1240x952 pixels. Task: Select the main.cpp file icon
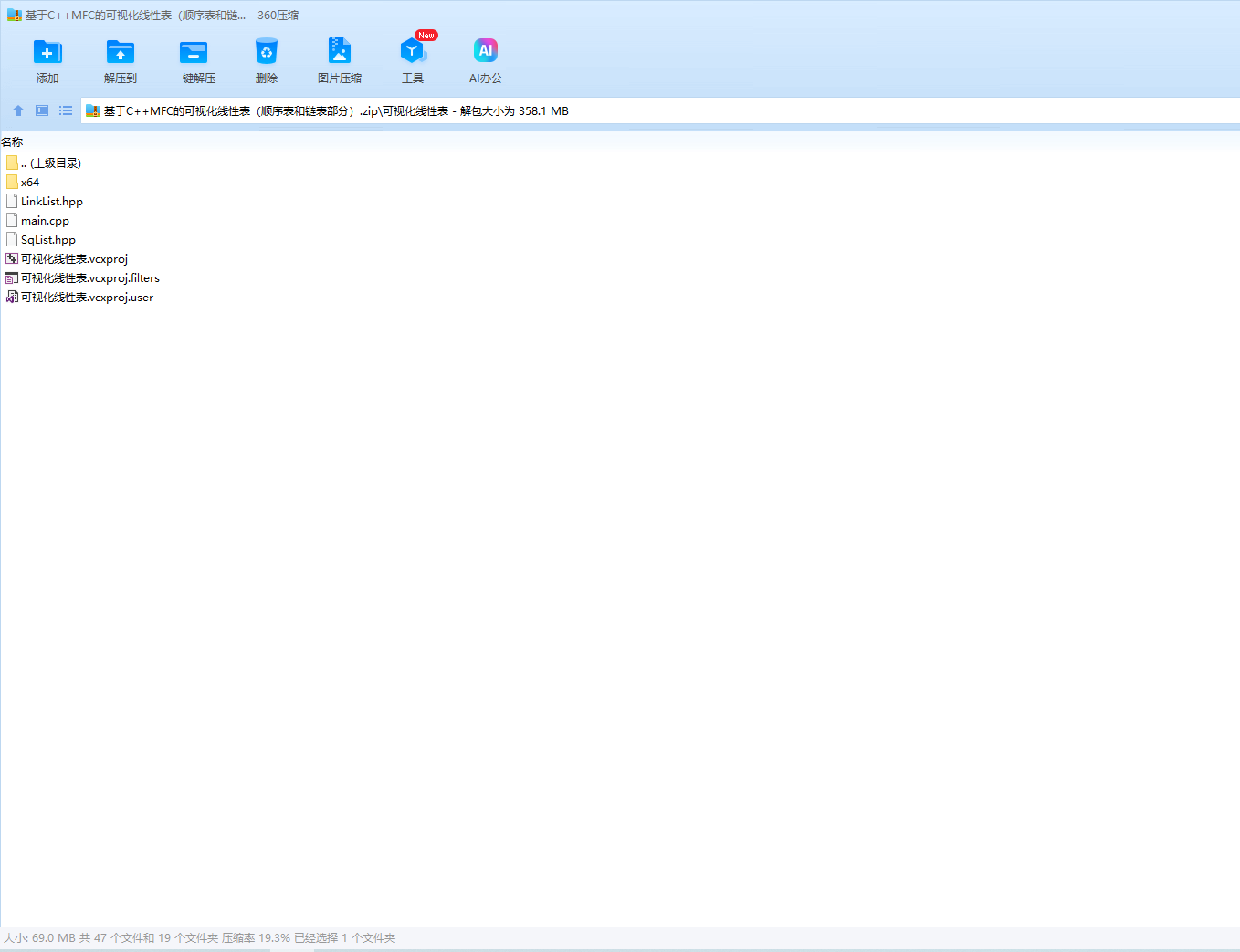tap(12, 220)
